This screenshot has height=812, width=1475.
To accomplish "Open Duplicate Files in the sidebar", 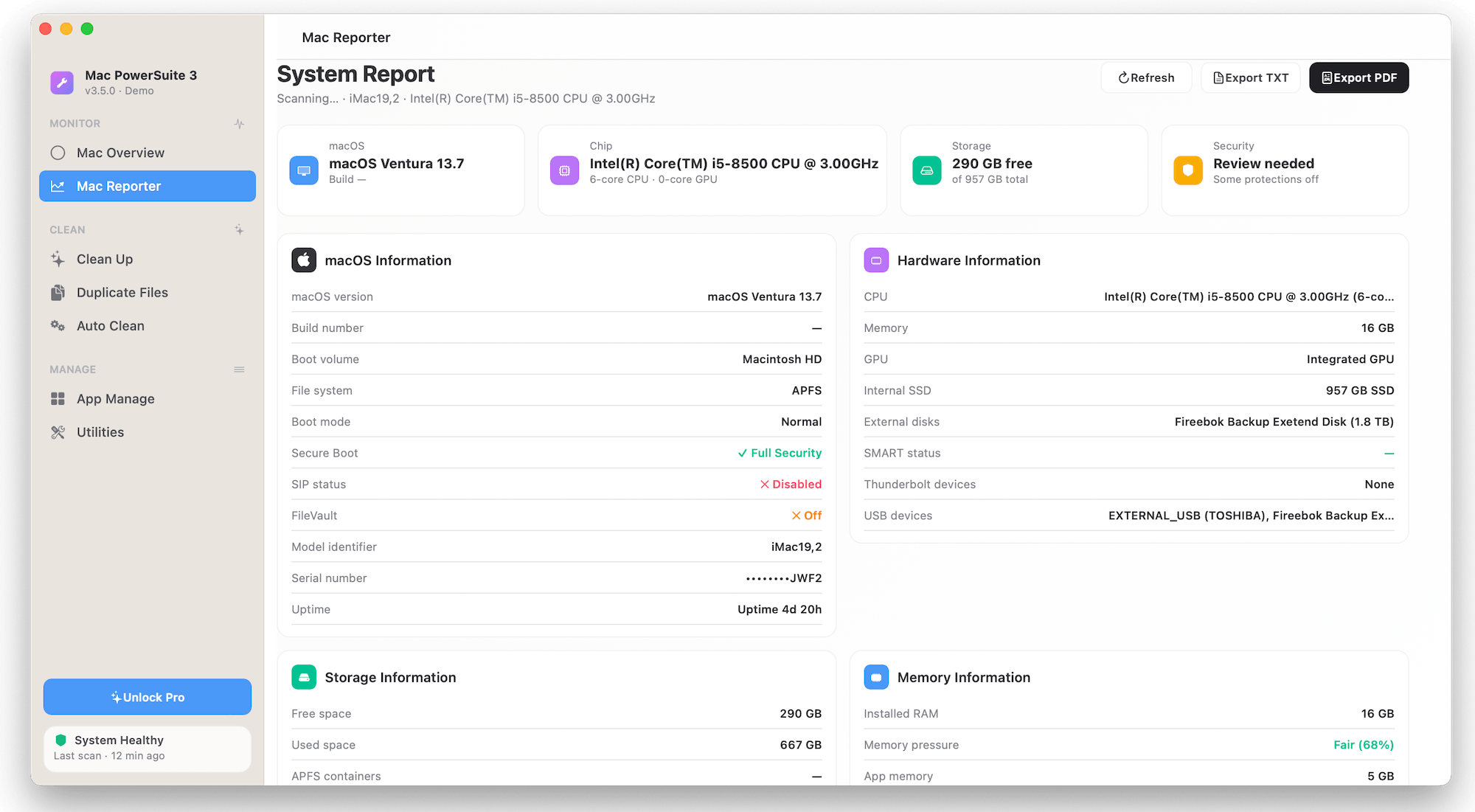I will 147,292.
